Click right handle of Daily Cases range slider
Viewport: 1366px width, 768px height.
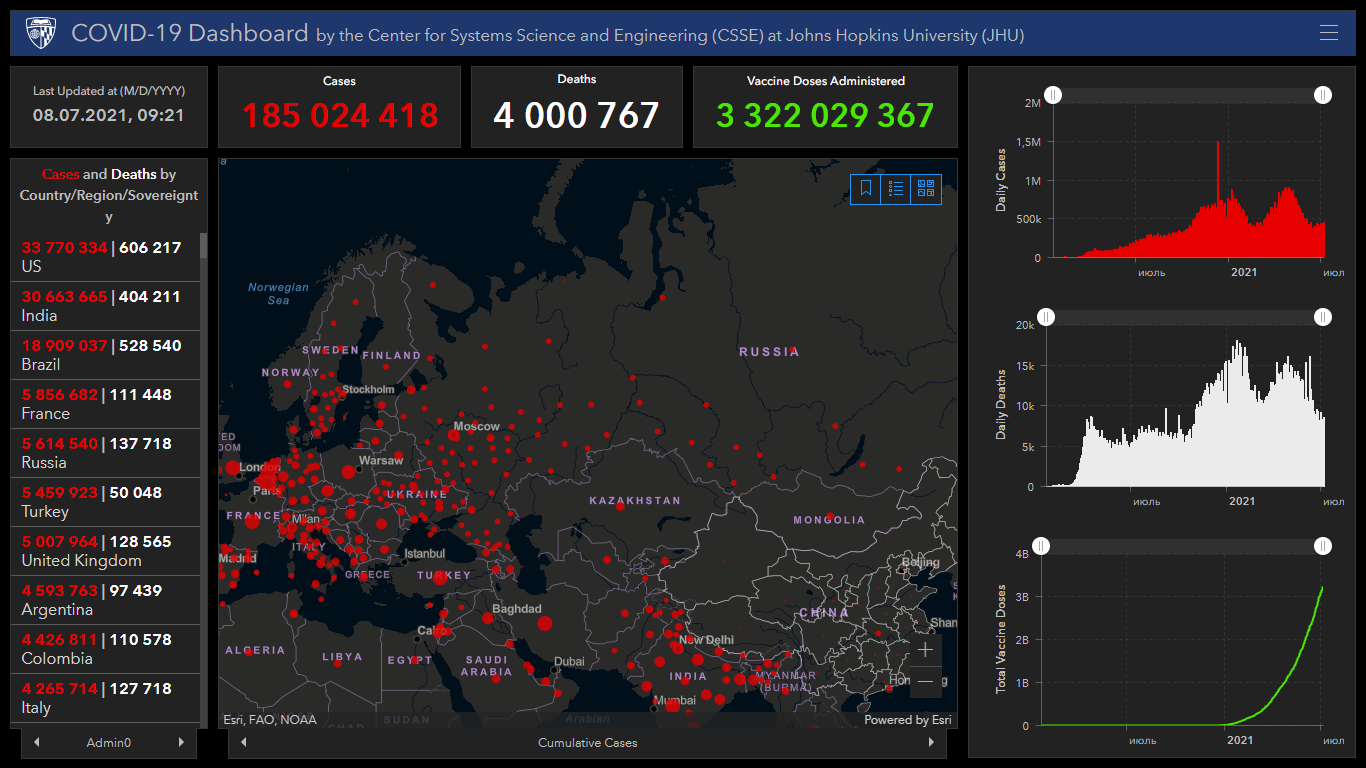1323,94
